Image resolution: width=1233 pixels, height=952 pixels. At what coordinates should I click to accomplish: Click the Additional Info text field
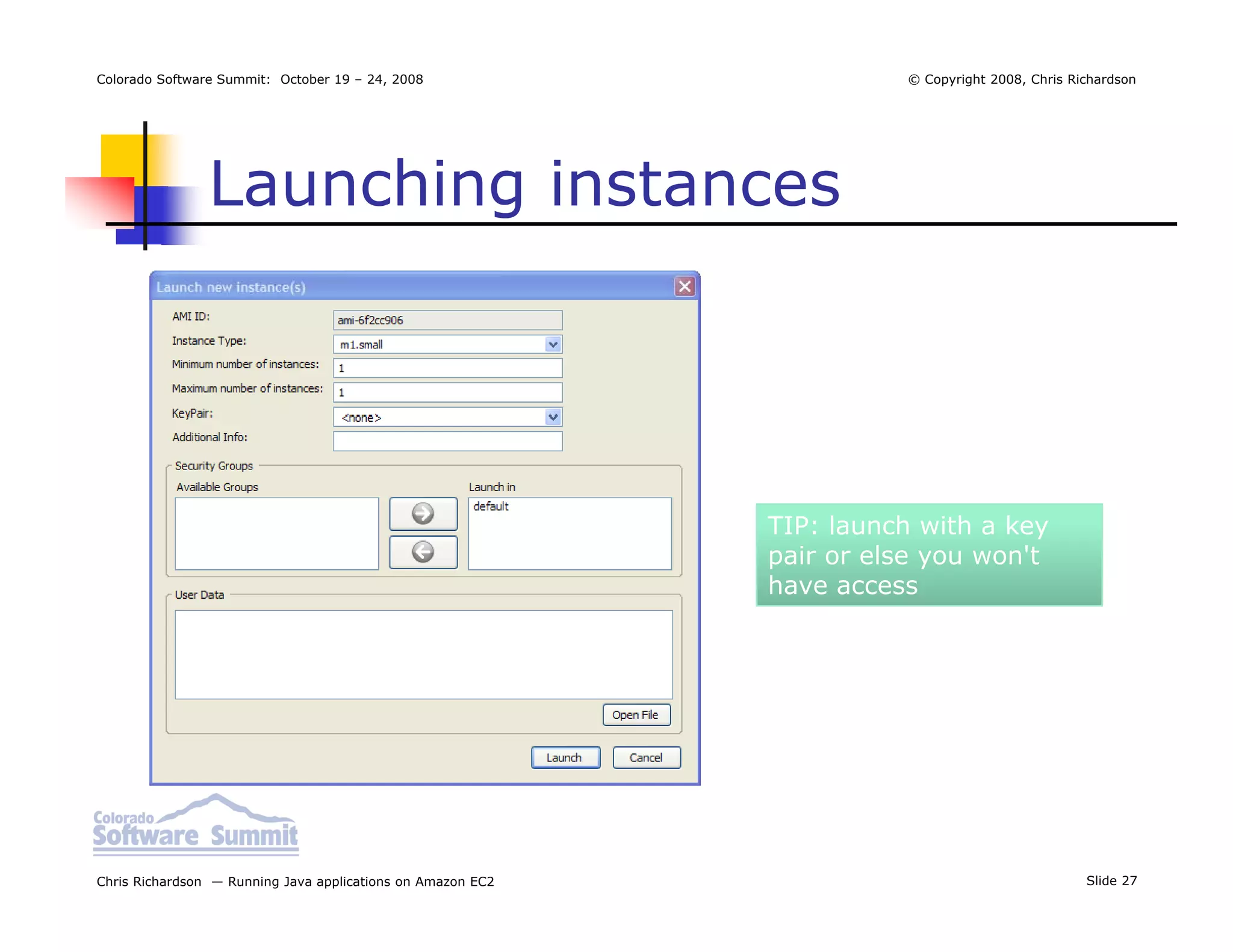pyautogui.click(x=448, y=441)
